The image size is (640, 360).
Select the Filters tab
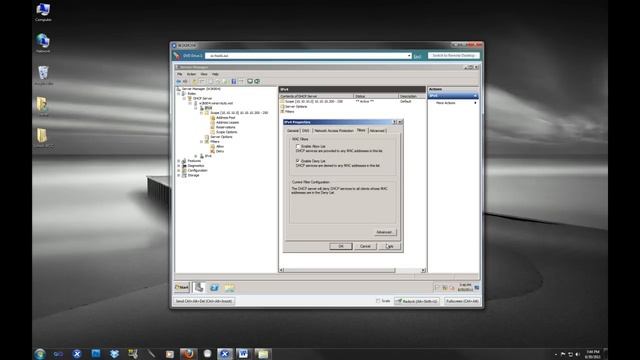(361, 130)
